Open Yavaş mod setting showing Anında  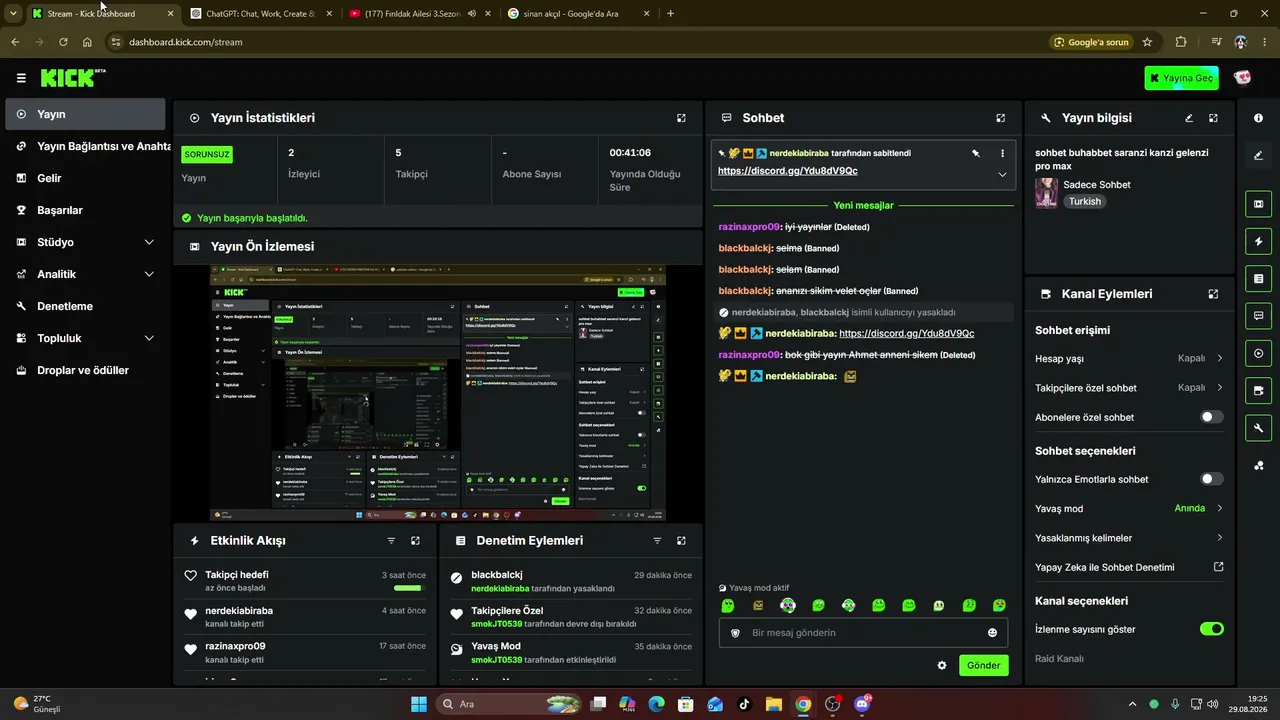(x=1129, y=508)
